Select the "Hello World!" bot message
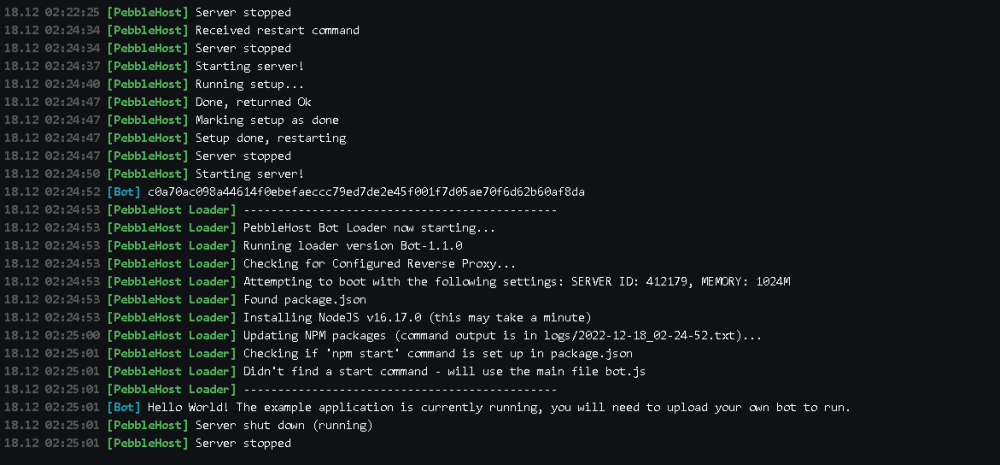The height and width of the screenshot is (465, 1000). pos(498,408)
